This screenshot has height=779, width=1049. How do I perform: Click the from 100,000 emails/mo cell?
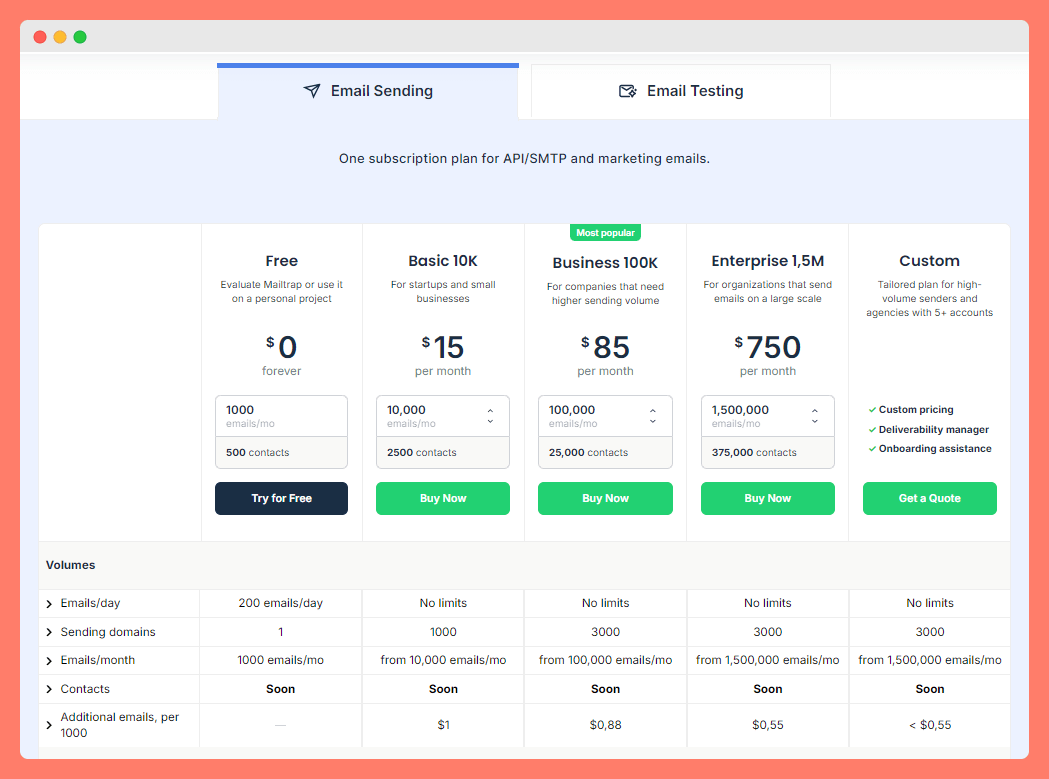pyautogui.click(x=605, y=661)
